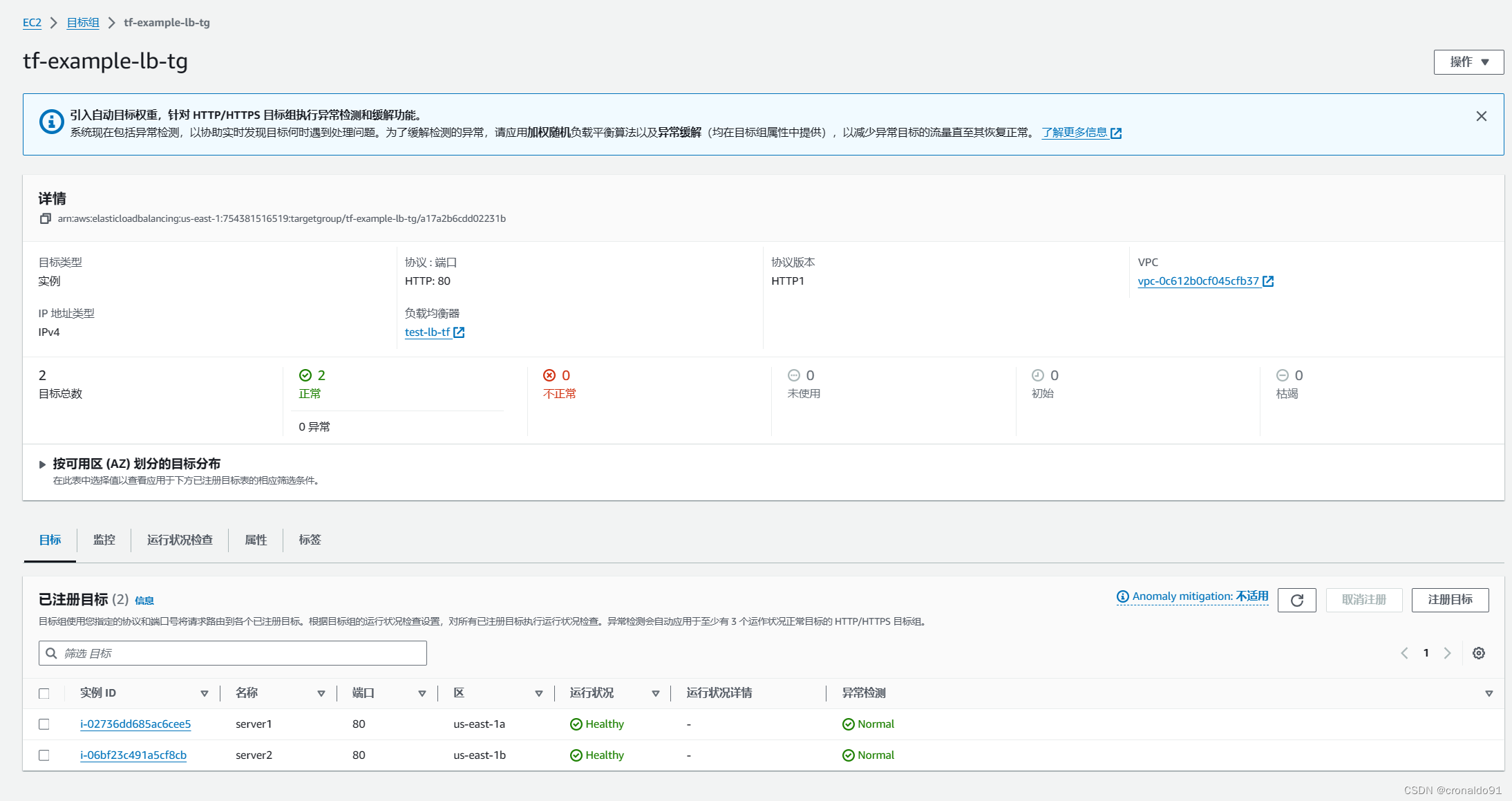Sort by 名称 column arrow
Viewport: 1512px width, 801px height.
click(321, 693)
